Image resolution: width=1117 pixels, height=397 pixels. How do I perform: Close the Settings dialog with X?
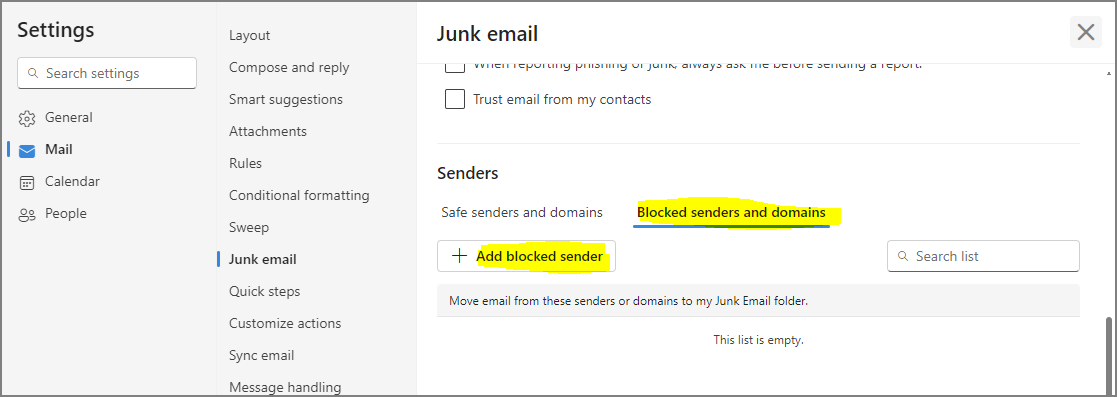(x=1086, y=32)
